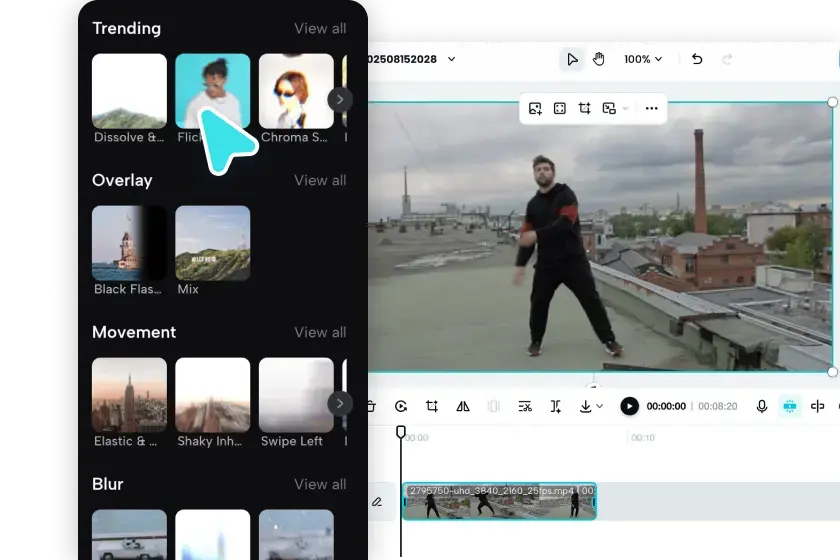
Task: Click the timeline playhead handle
Action: (x=401, y=432)
